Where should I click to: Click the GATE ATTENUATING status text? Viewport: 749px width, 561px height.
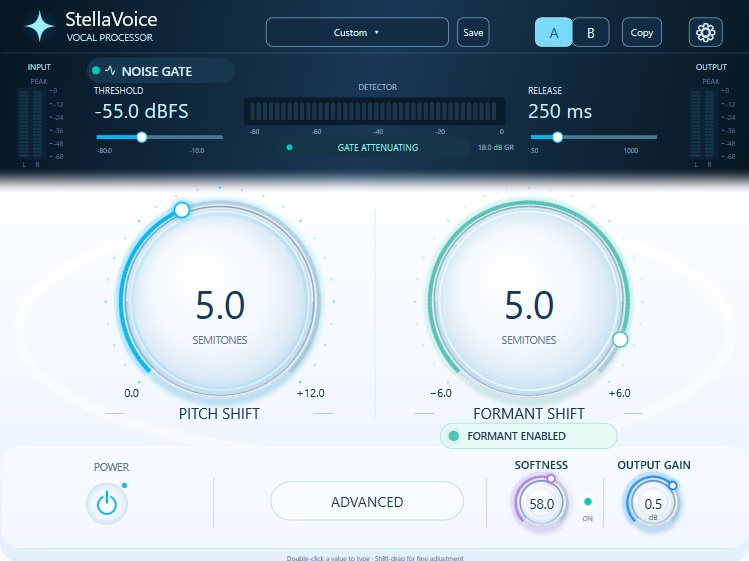[378, 148]
